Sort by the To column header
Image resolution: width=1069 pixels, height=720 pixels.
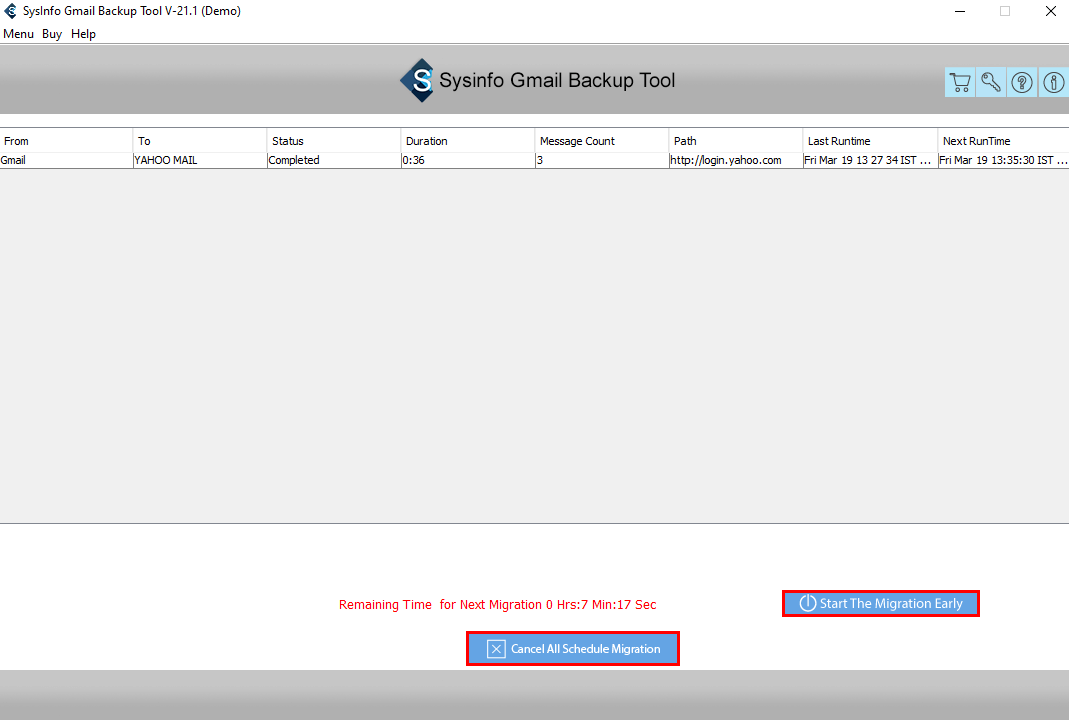point(200,141)
